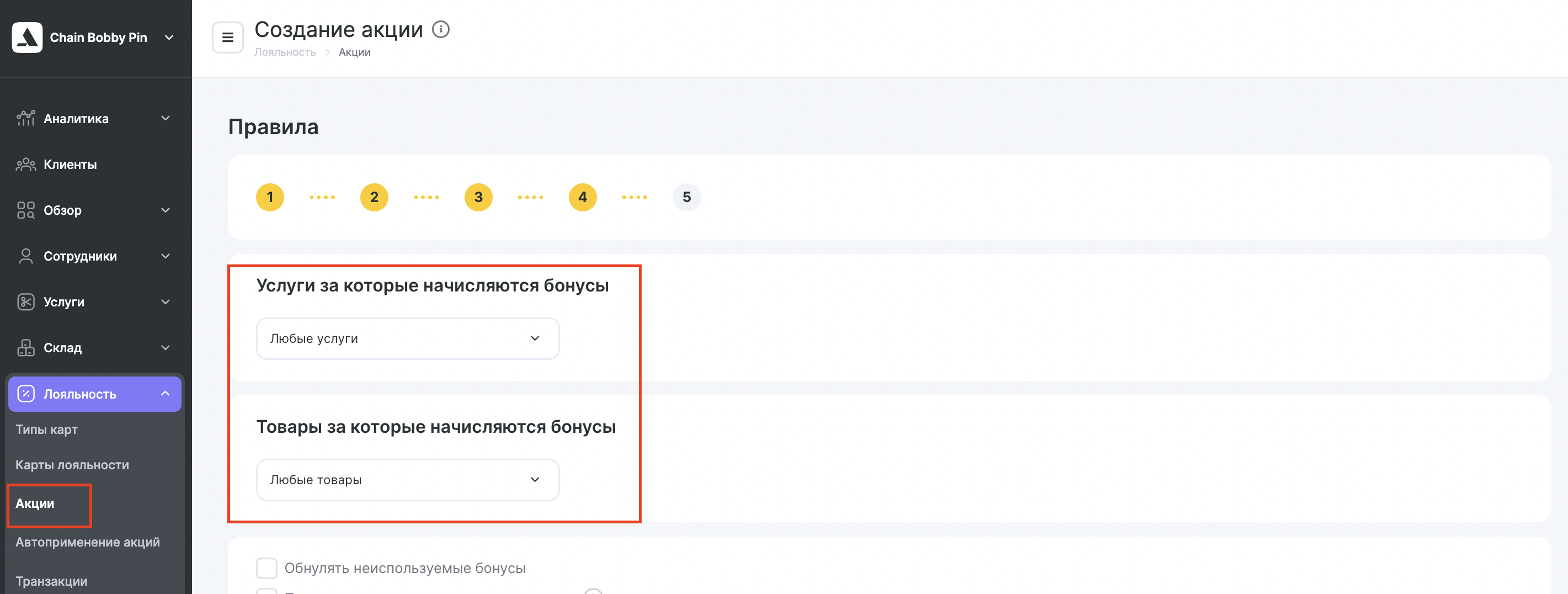Go to wizard step 5
Screen dimensions: 1568x594
(686, 198)
